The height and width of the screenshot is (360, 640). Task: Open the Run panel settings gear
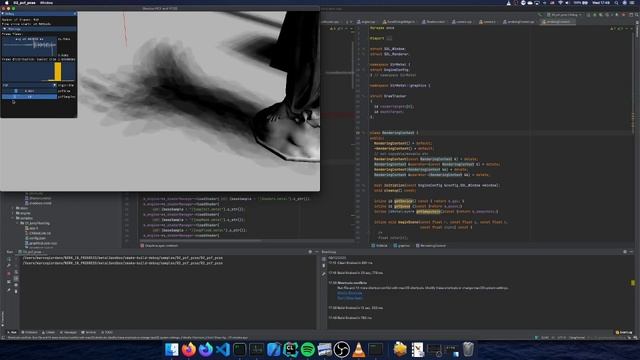310,252
